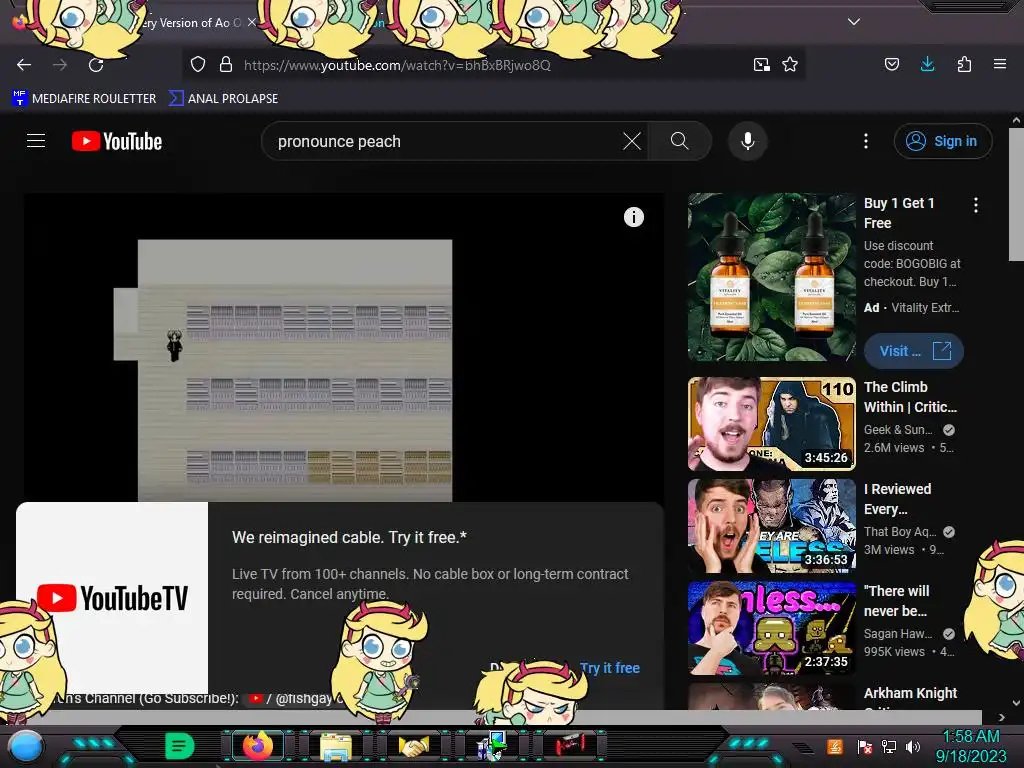Open That Boy Aqua channel name
This screenshot has height=768, width=1024.
900,532
